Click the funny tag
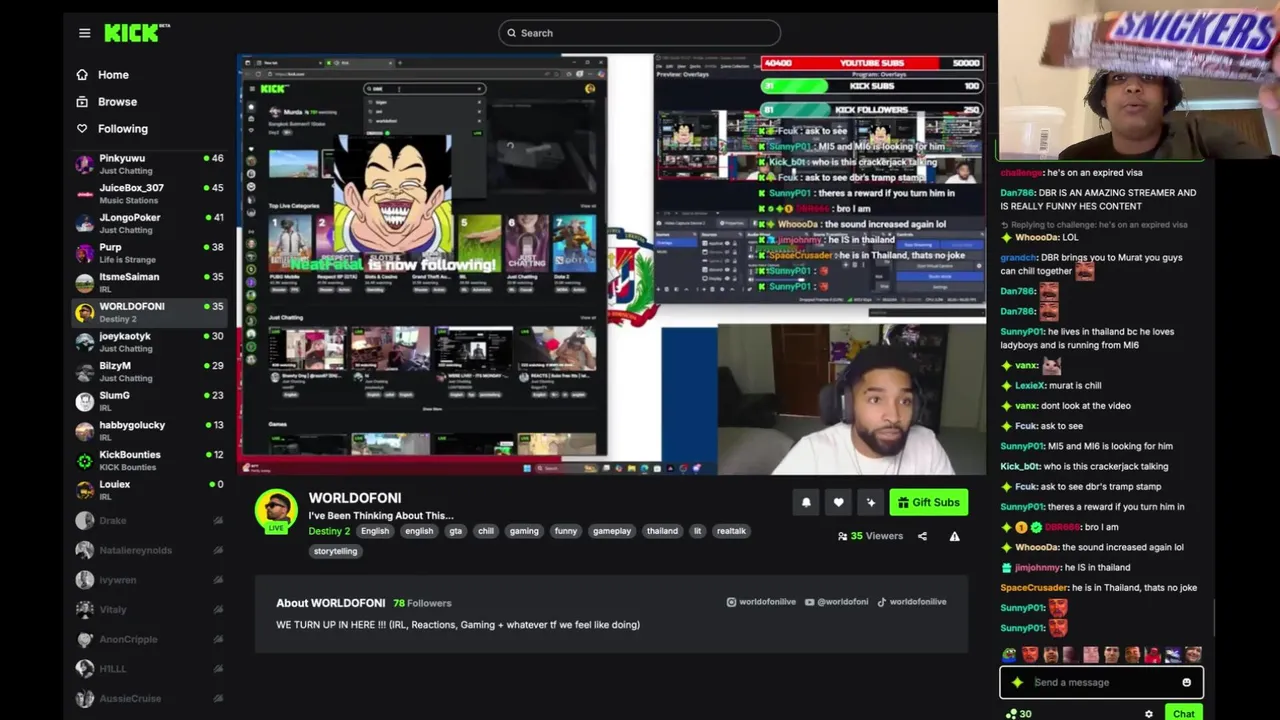Viewport: 1280px width, 720px height. [x=566, y=531]
